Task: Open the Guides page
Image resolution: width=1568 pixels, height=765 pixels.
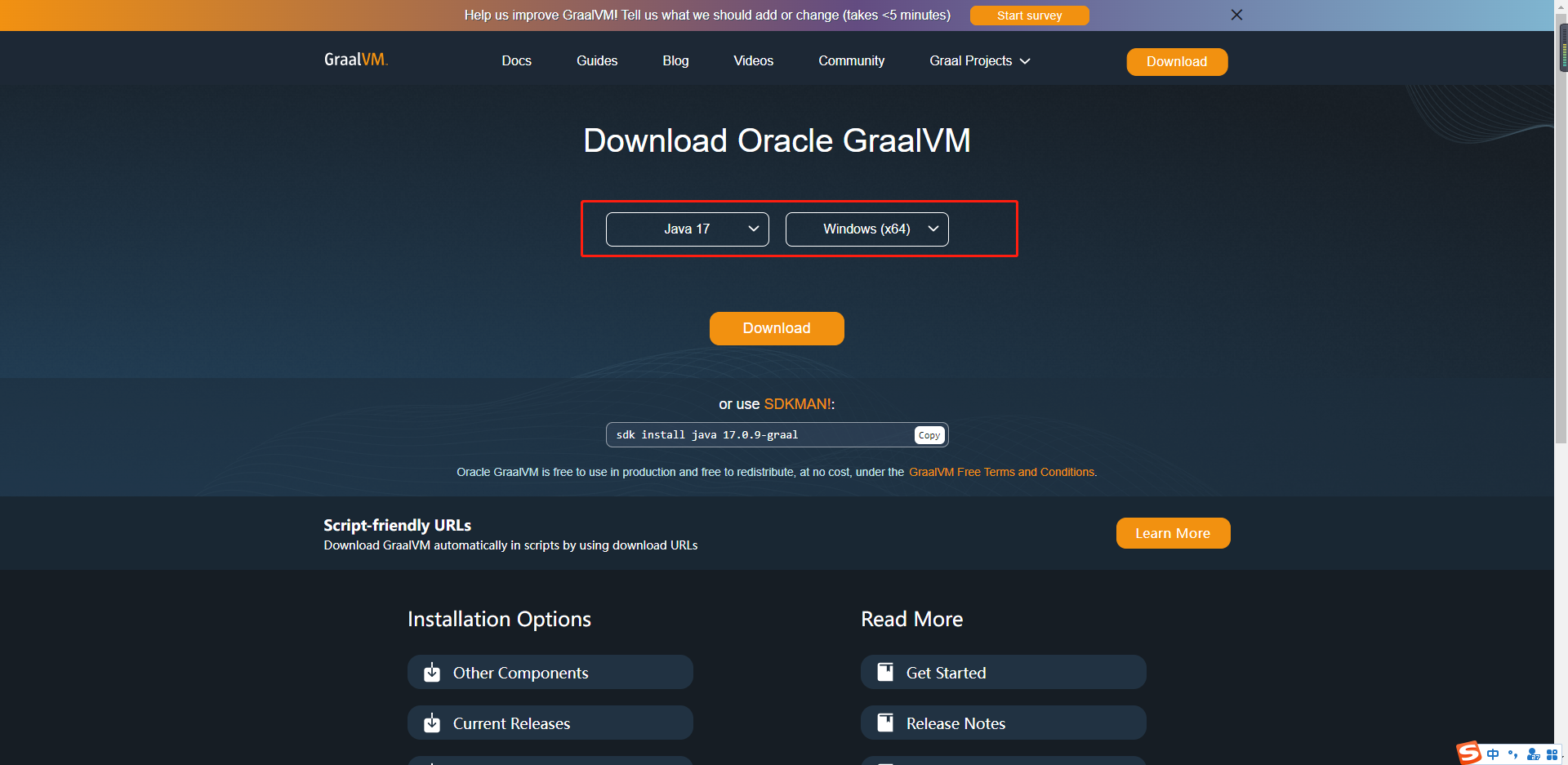Action: pyautogui.click(x=597, y=61)
